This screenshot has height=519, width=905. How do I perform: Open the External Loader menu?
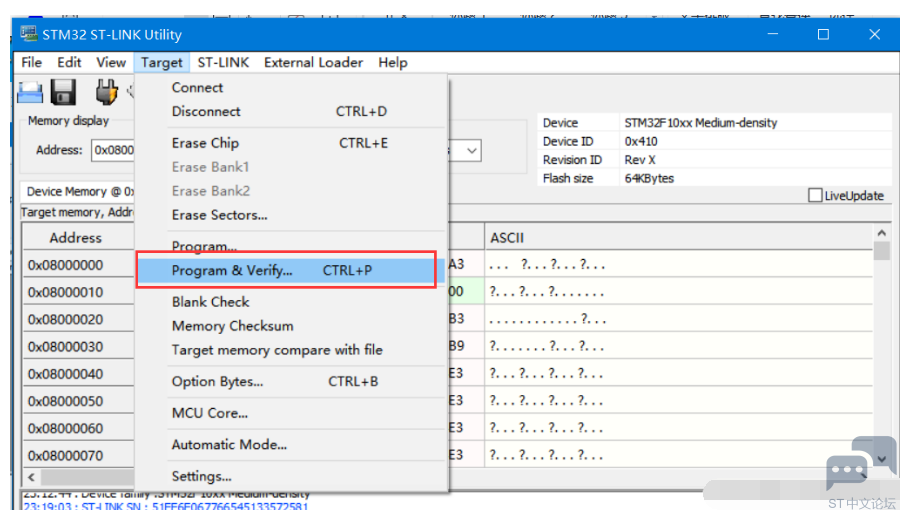pyautogui.click(x=313, y=62)
